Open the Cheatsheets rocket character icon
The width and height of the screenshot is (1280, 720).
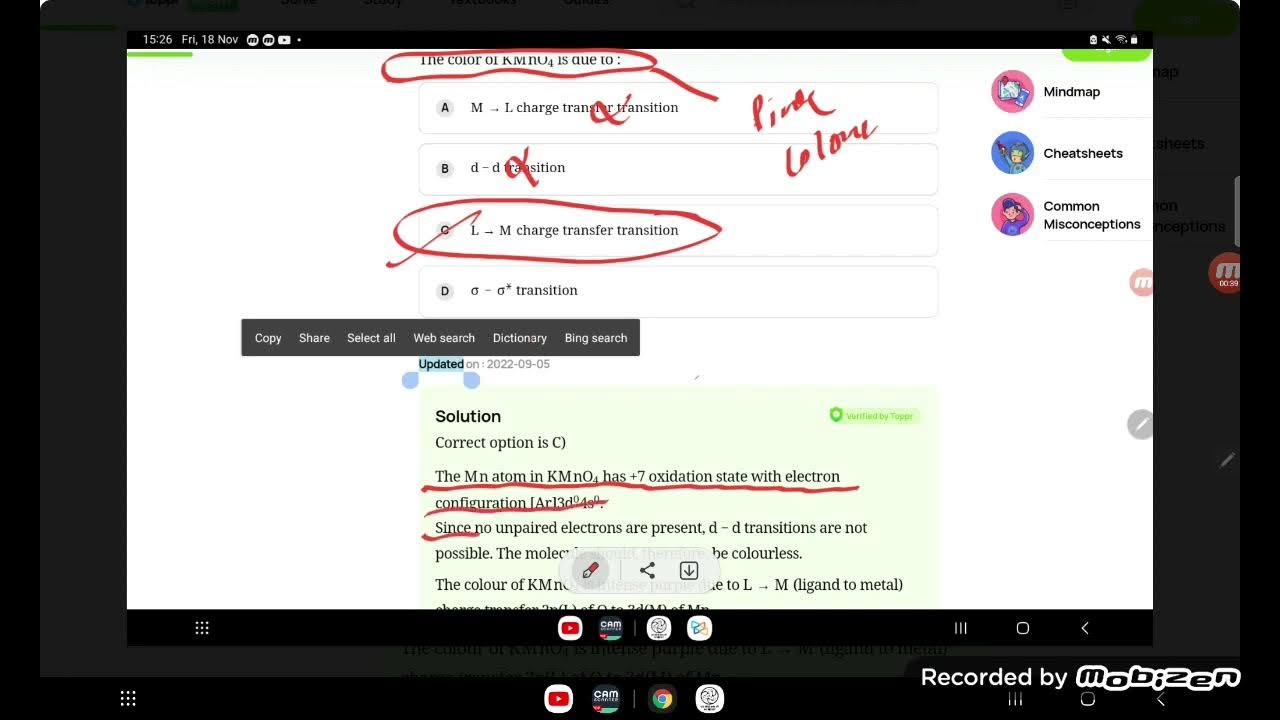1012,153
